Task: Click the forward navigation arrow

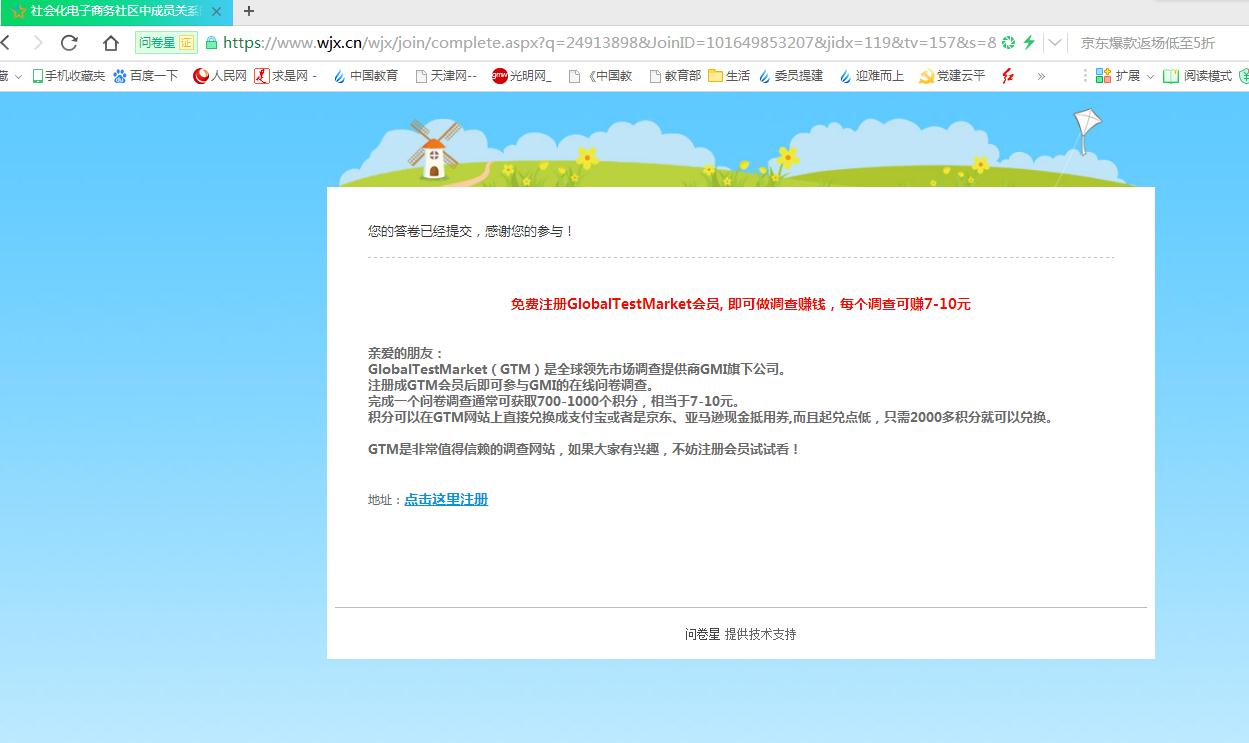Action: tap(38, 42)
